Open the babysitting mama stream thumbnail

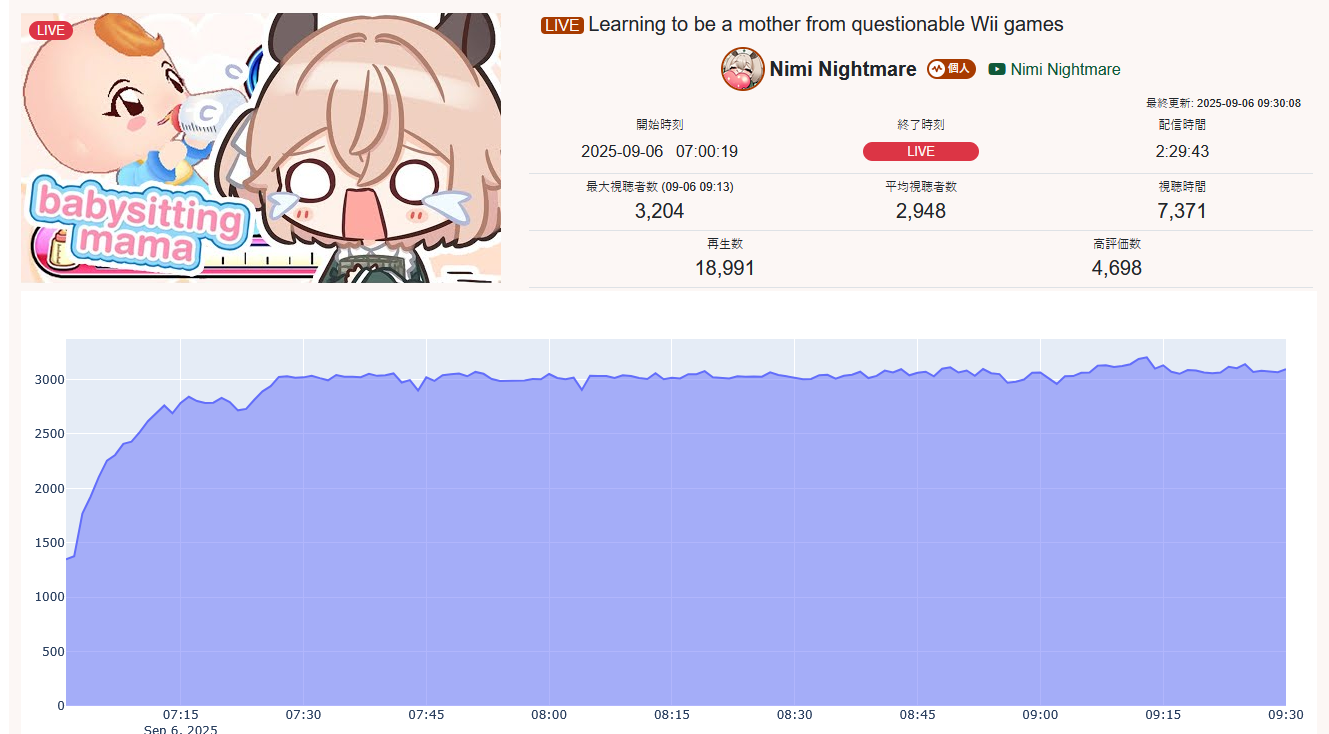[261, 148]
